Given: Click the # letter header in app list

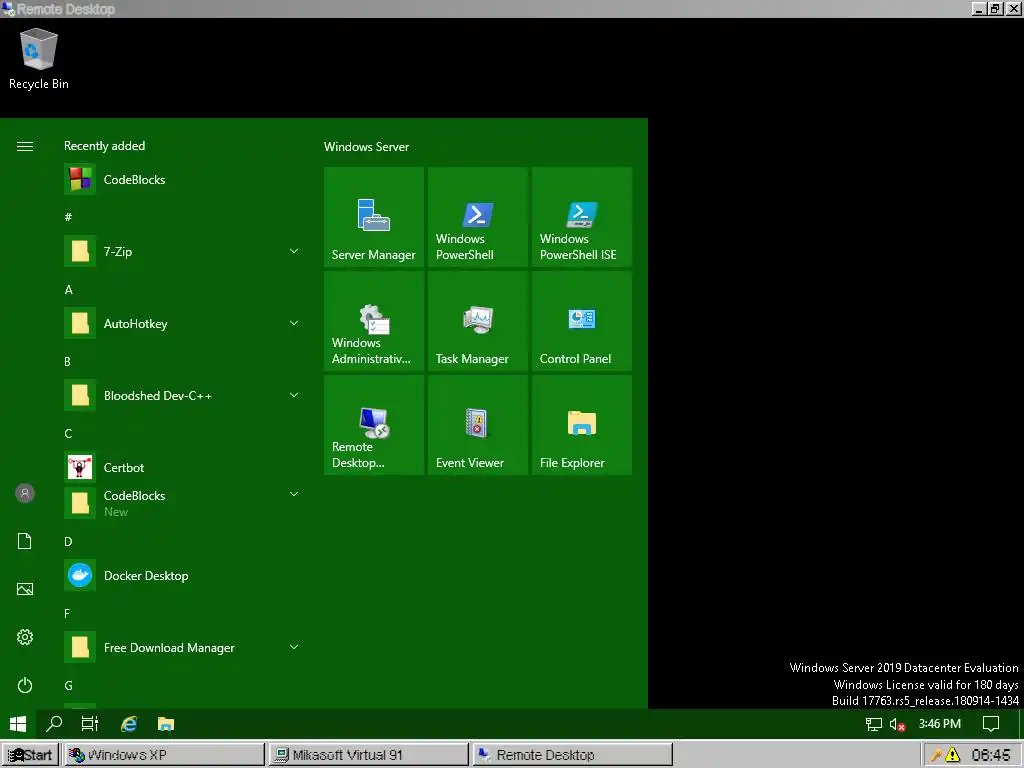Looking at the screenshot, I should (x=68, y=217).
